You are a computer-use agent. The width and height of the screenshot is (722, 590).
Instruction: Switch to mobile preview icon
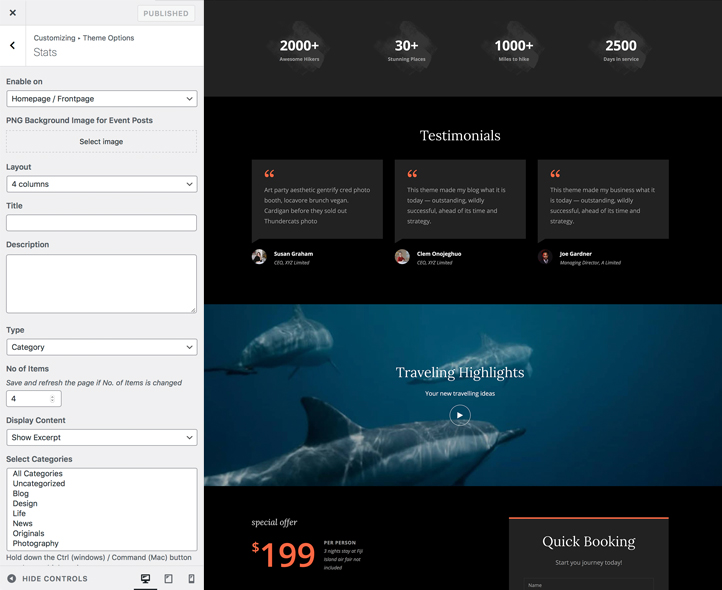coord(191,578)
